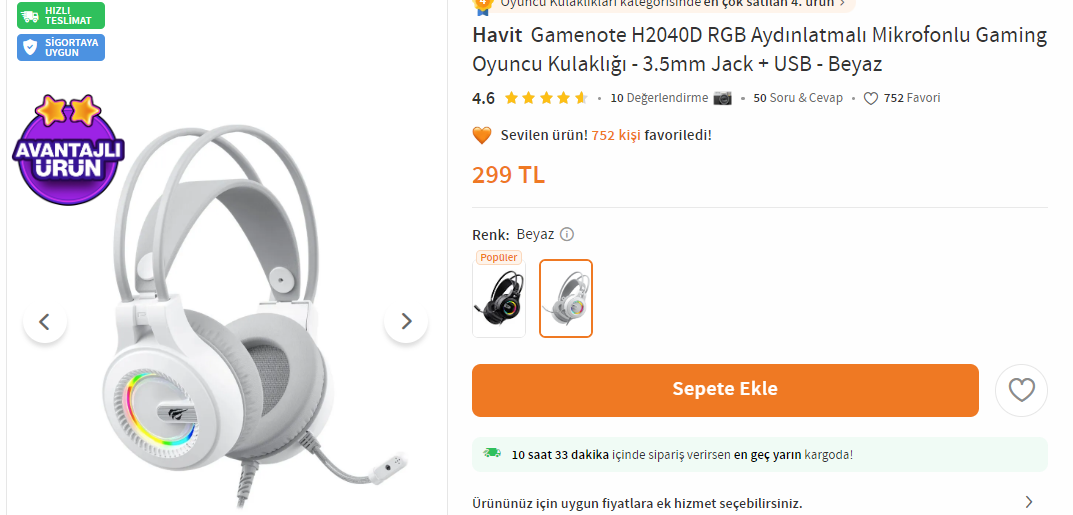Select the white headset color option
The image size is (1073, 515).
tap(566, 298)
